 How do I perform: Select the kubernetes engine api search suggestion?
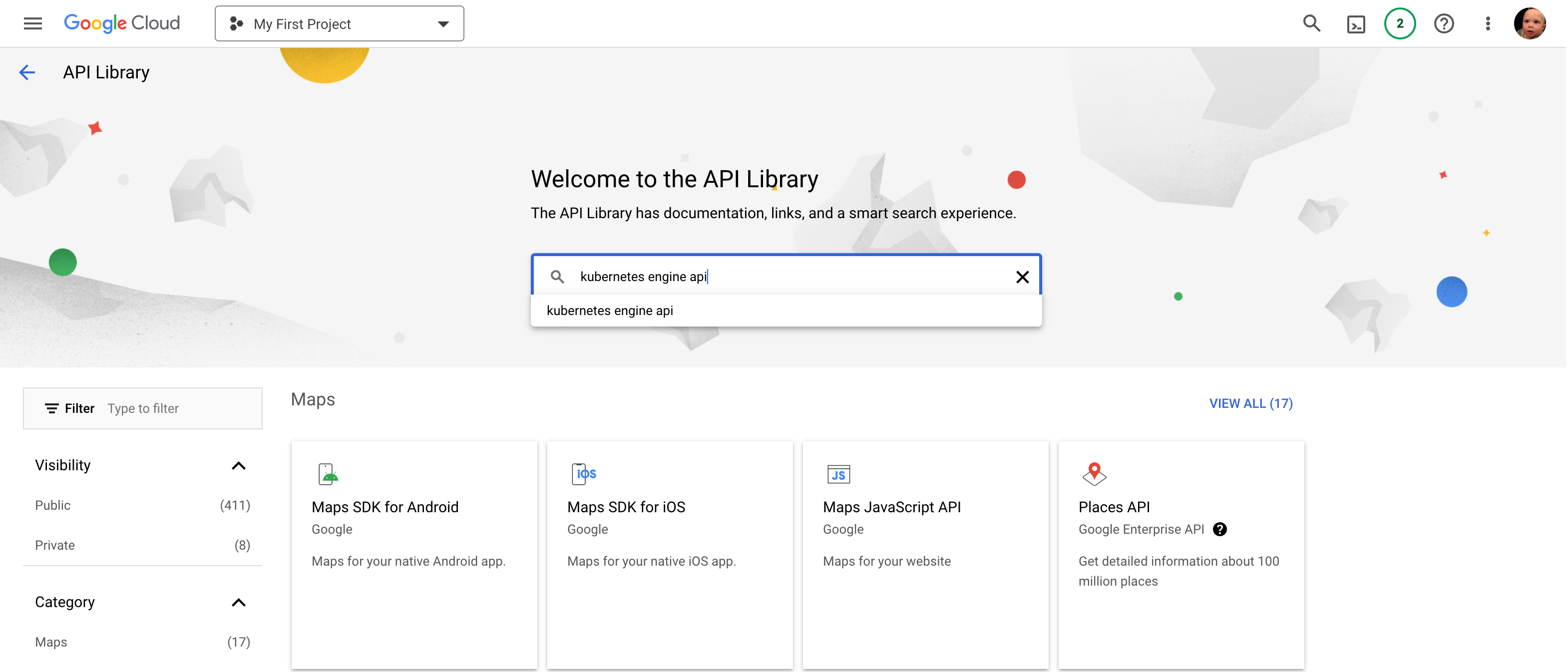pyautogui.click(x=611, y=311)
